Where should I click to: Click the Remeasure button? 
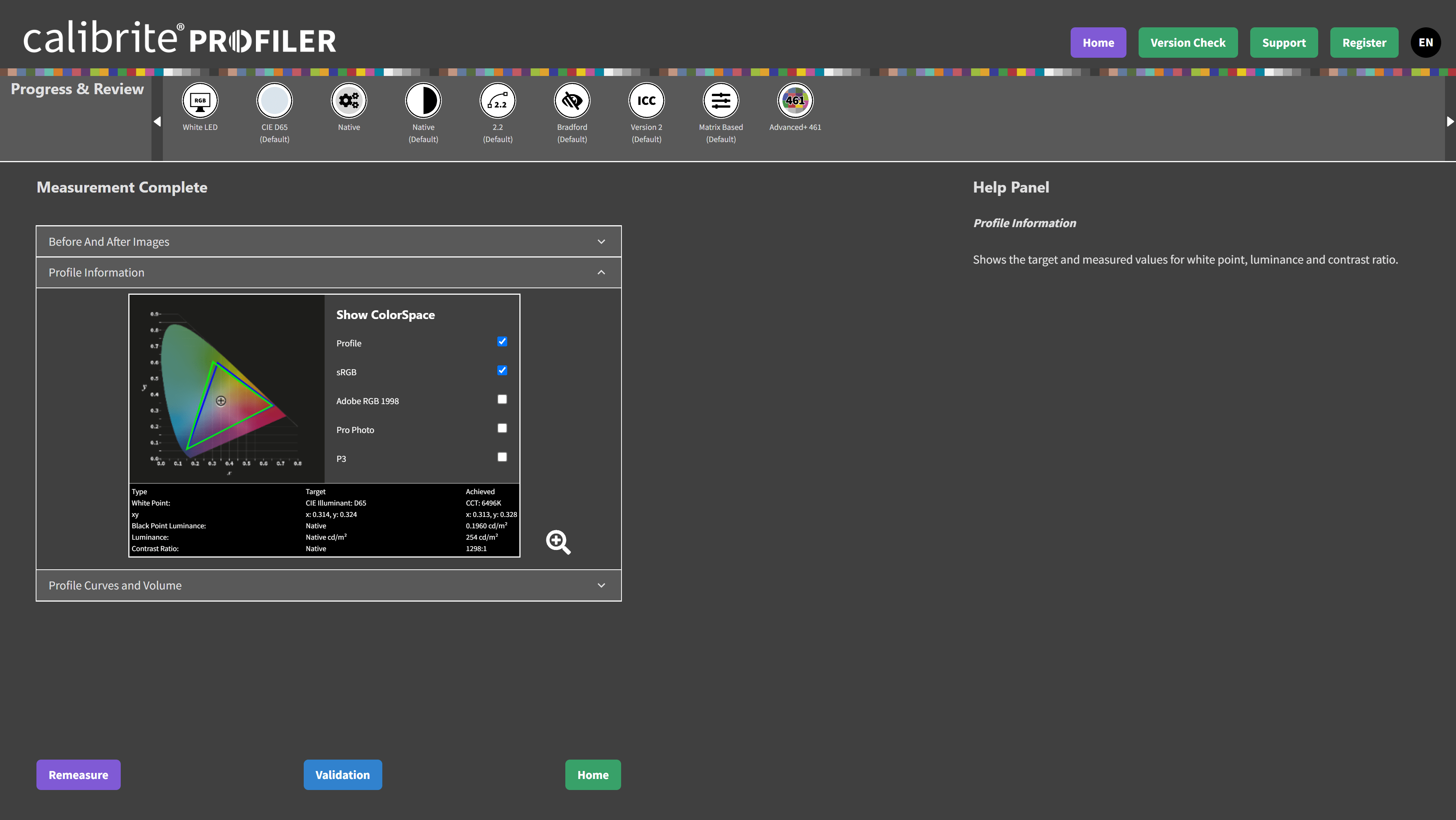(x=79, y=775)
